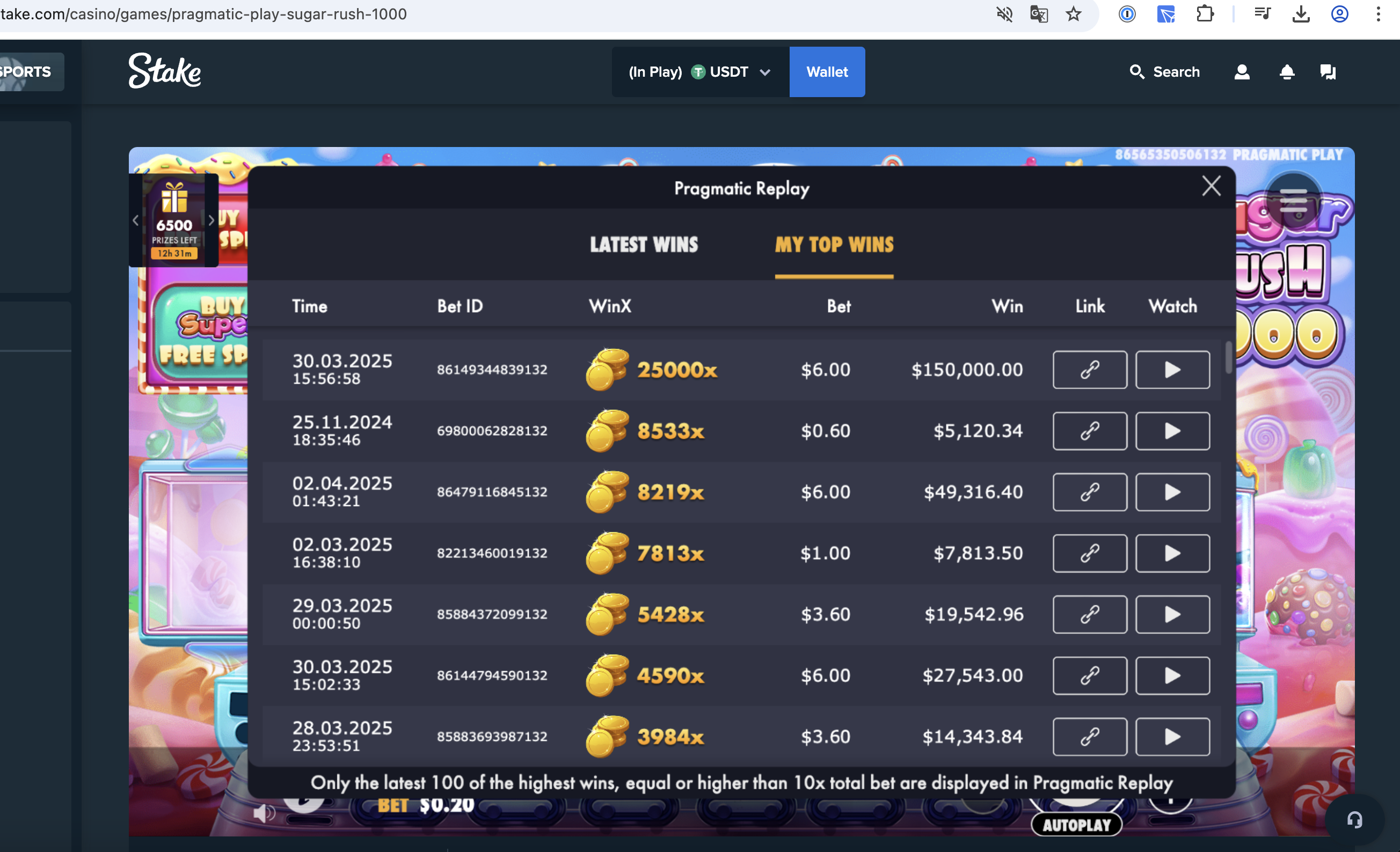Open the media controls icon

tap(1263, 13)
